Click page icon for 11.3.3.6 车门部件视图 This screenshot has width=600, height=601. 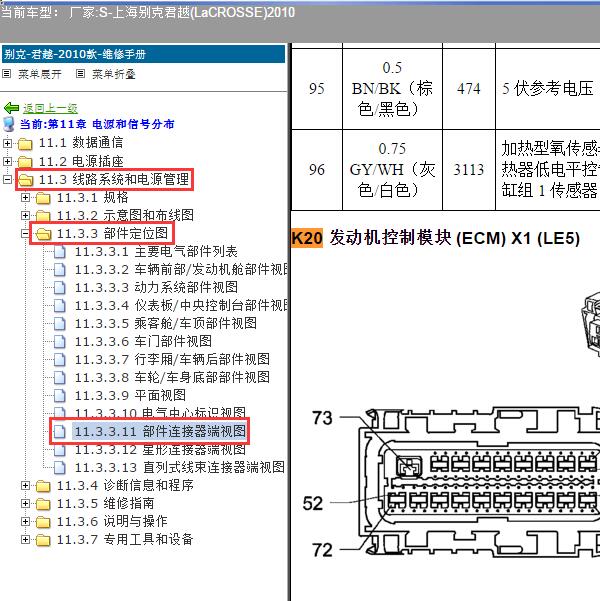(x=59, y=342)
